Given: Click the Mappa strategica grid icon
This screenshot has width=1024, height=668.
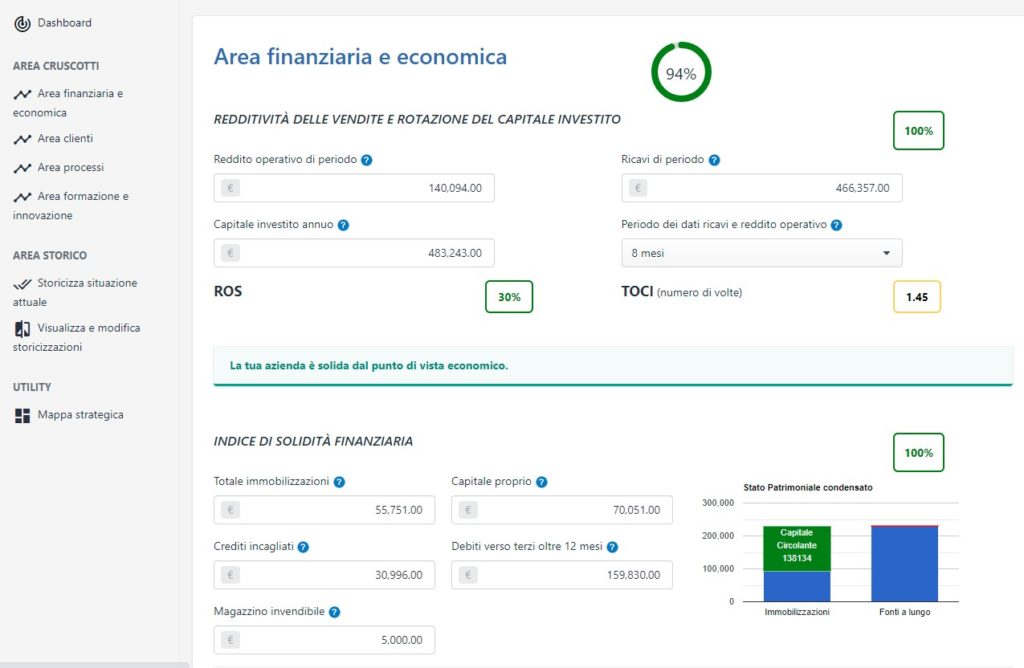Looking at the screenshot, I should 22,415.
